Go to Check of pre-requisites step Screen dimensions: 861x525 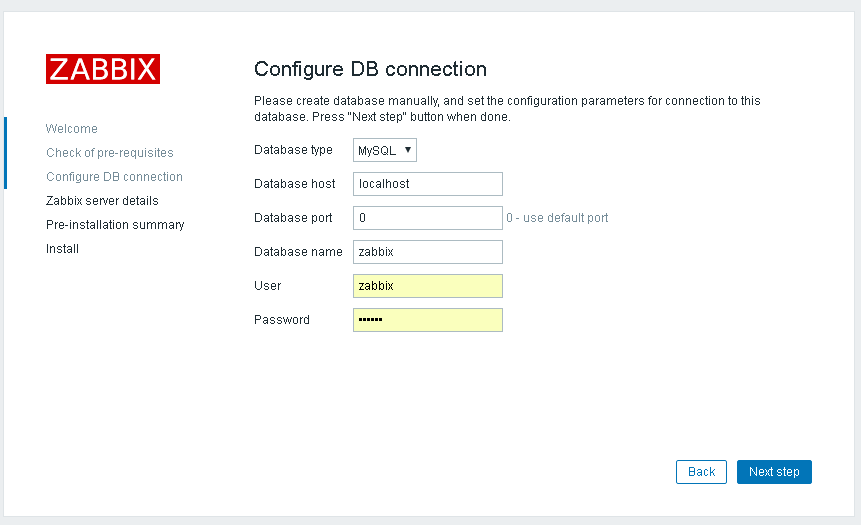tap(110, 153)
